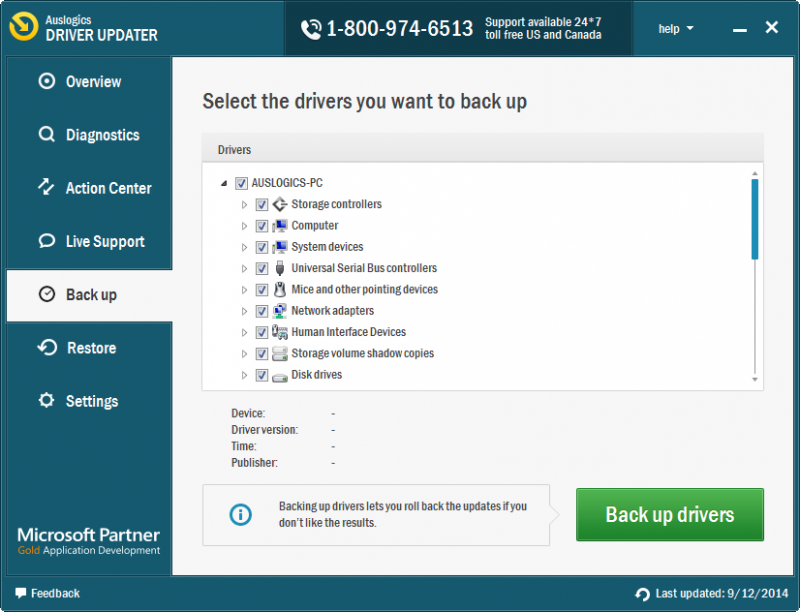Uncheck Universal Serial Bus controllers checkbox

click(262, 268)
